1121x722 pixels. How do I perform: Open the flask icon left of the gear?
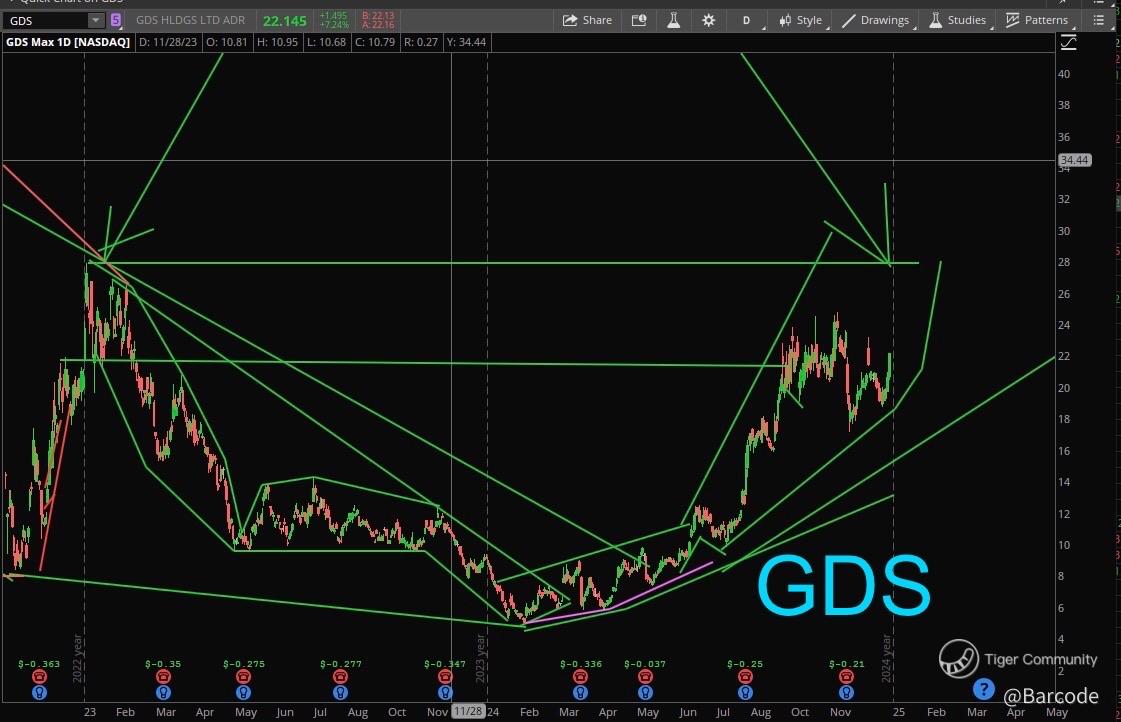pyautogui.click(x=673, y=20)
